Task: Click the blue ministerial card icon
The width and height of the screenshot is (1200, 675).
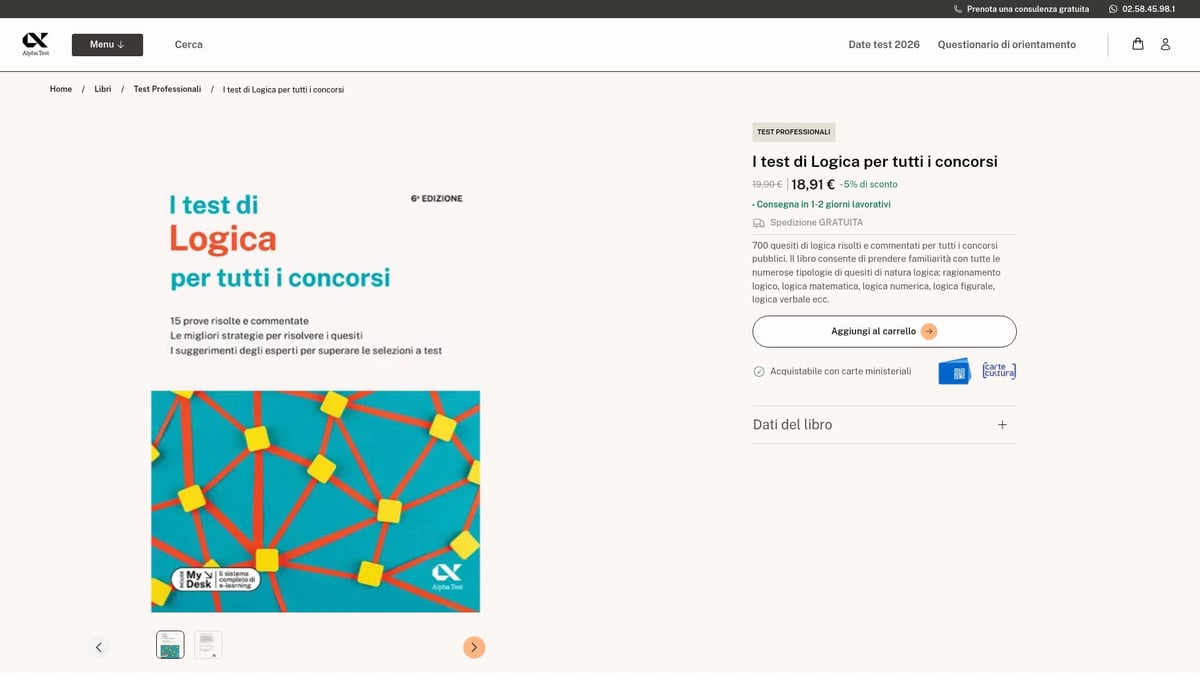Action: point(954,370)
